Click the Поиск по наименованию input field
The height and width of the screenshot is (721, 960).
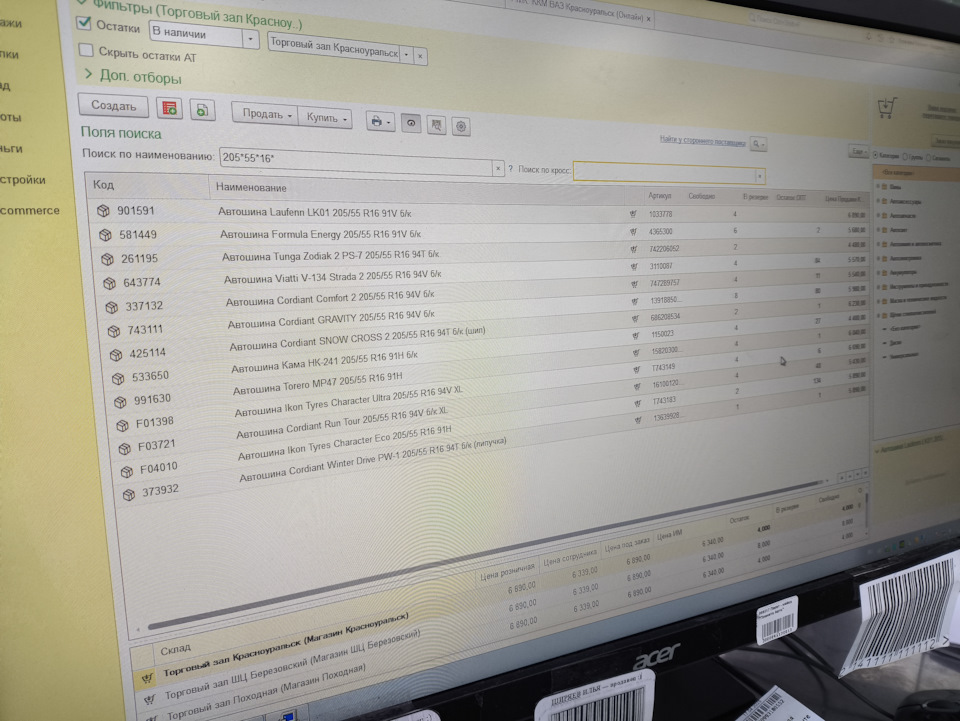click(356, 162)
